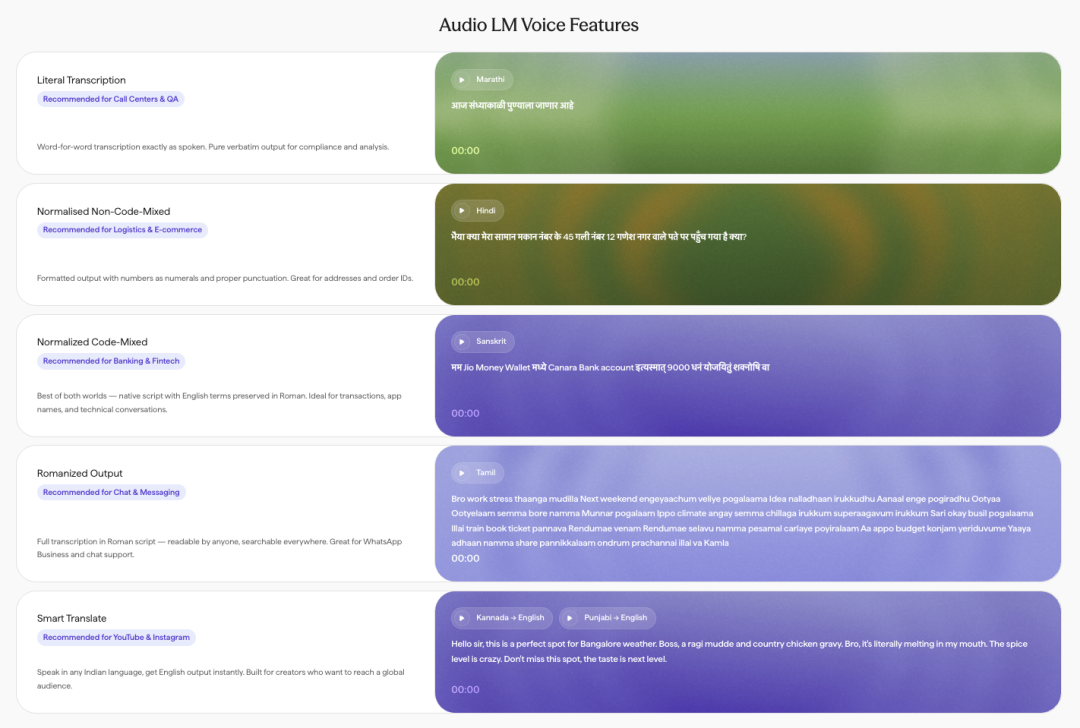Click the Jio Money Wallet transcript line

tap(610, 368)
